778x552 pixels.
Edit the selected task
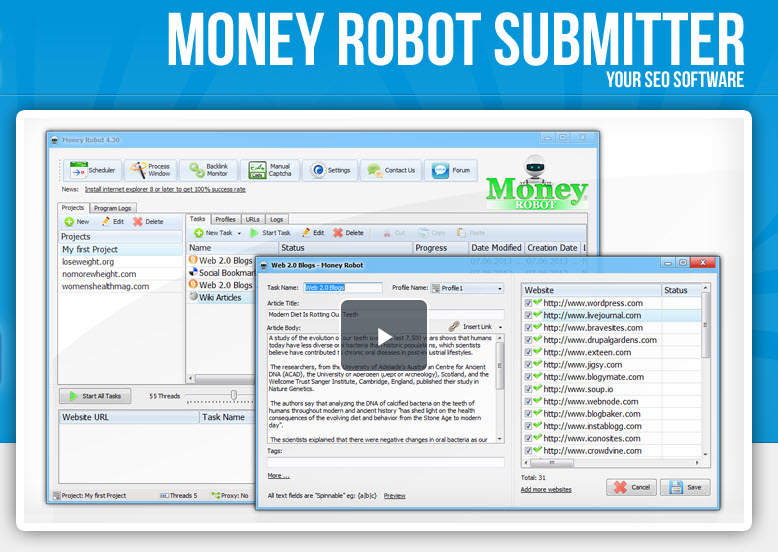tap(313, 233)
